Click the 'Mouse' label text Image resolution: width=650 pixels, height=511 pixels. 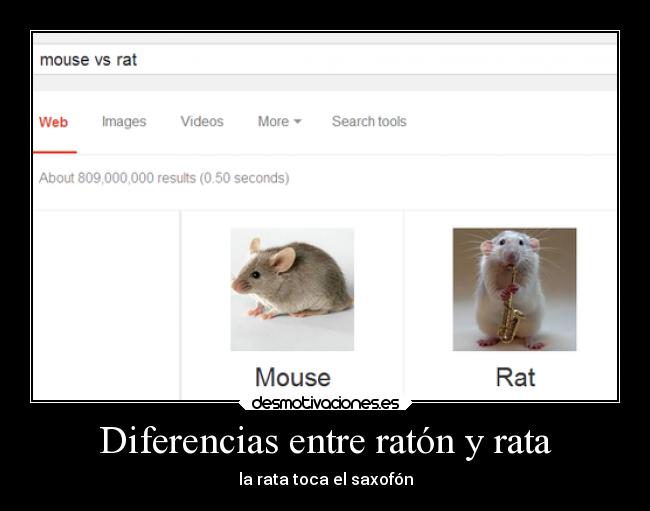(293, 377)
